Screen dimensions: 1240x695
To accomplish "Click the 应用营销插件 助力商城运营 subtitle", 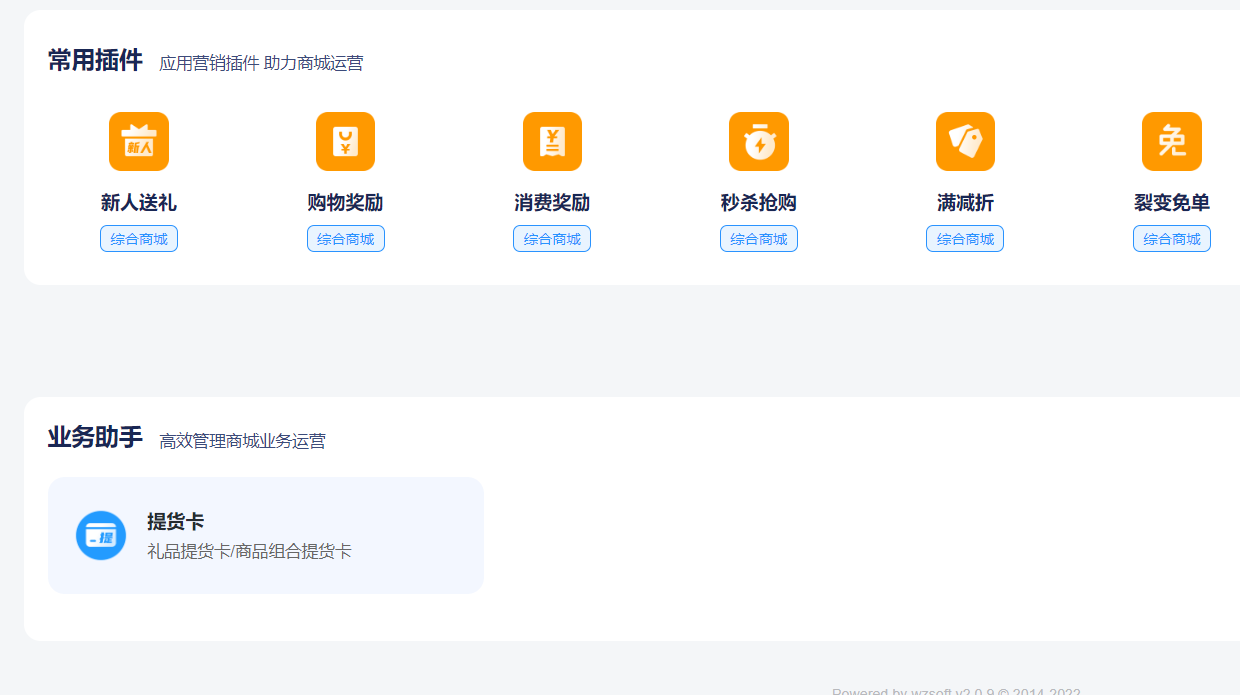I will coord(261,64).
